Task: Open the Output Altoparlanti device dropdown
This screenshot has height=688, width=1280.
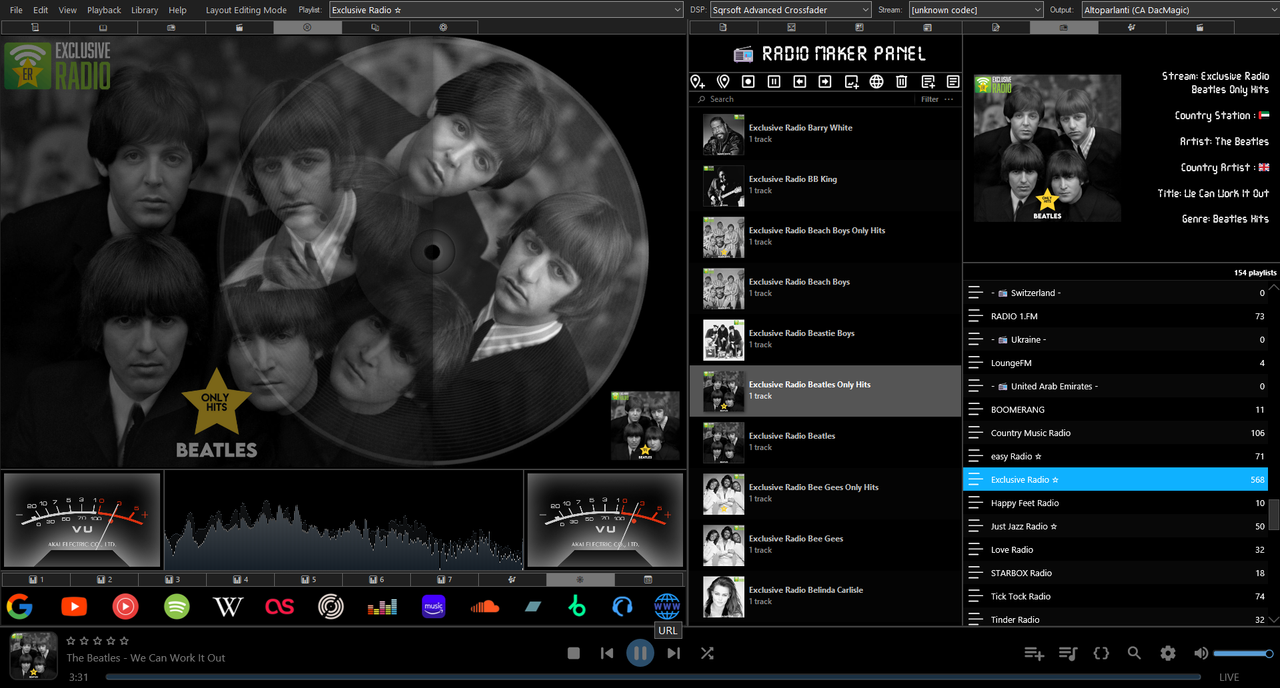Action: pos(1181,10)
